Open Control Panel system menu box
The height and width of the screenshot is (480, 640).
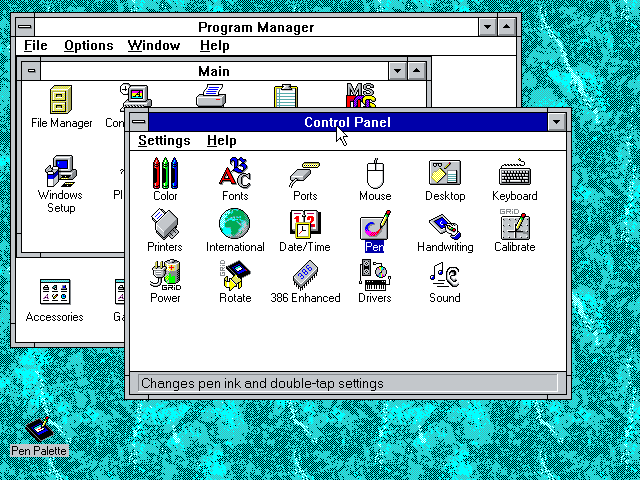[139, 122]
